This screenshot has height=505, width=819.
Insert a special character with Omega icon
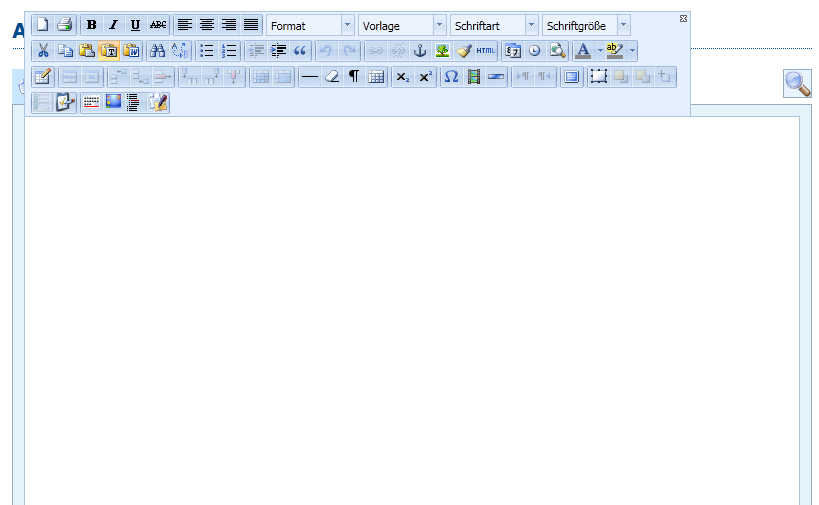451,77
